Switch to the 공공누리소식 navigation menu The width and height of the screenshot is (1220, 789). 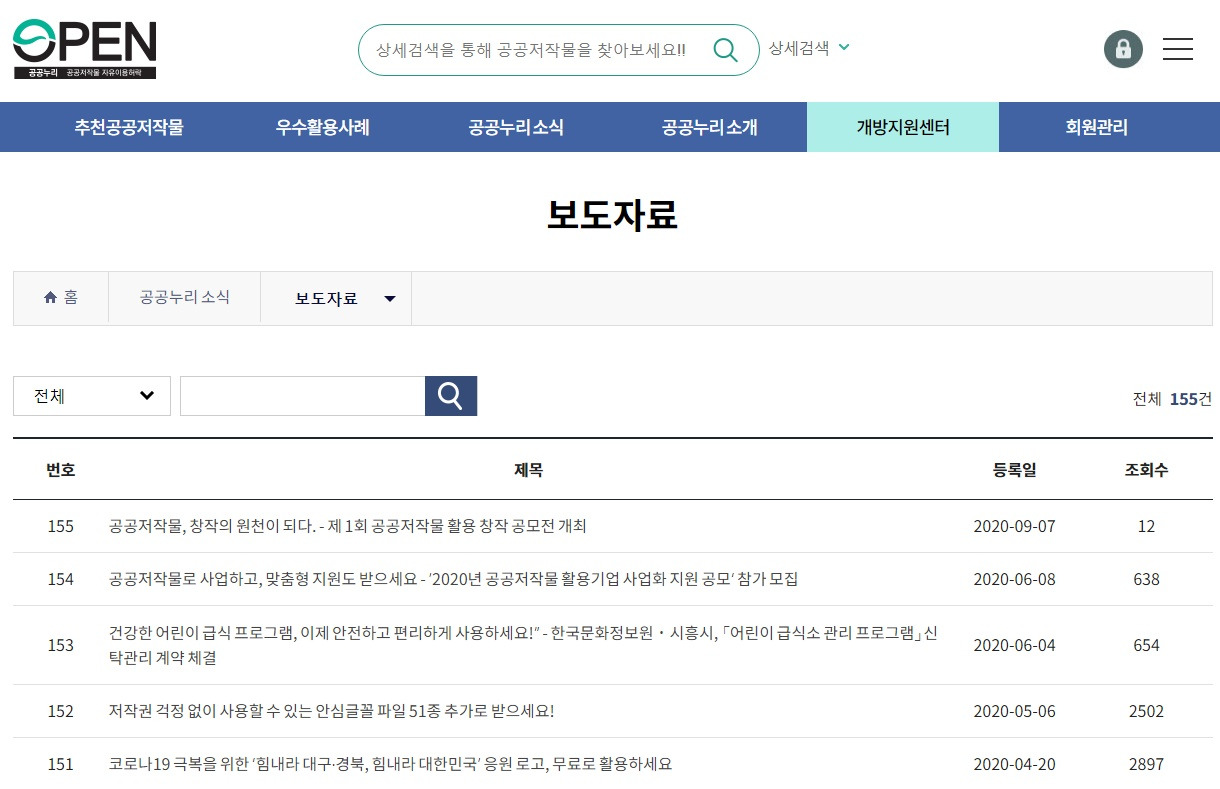[x=515, y=127]
